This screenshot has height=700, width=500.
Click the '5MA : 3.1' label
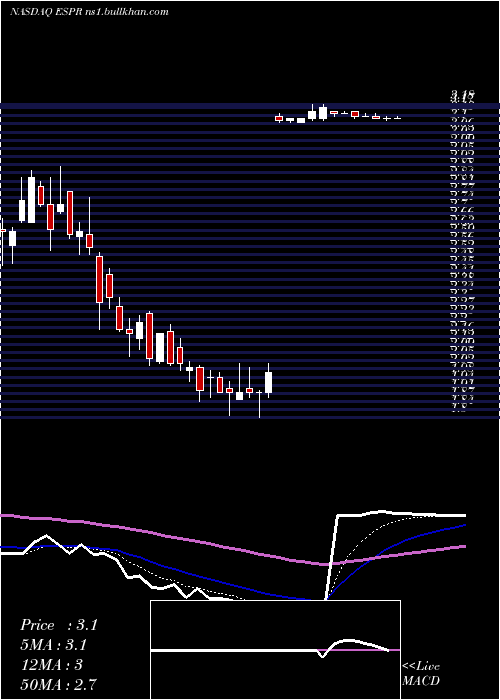53,645
